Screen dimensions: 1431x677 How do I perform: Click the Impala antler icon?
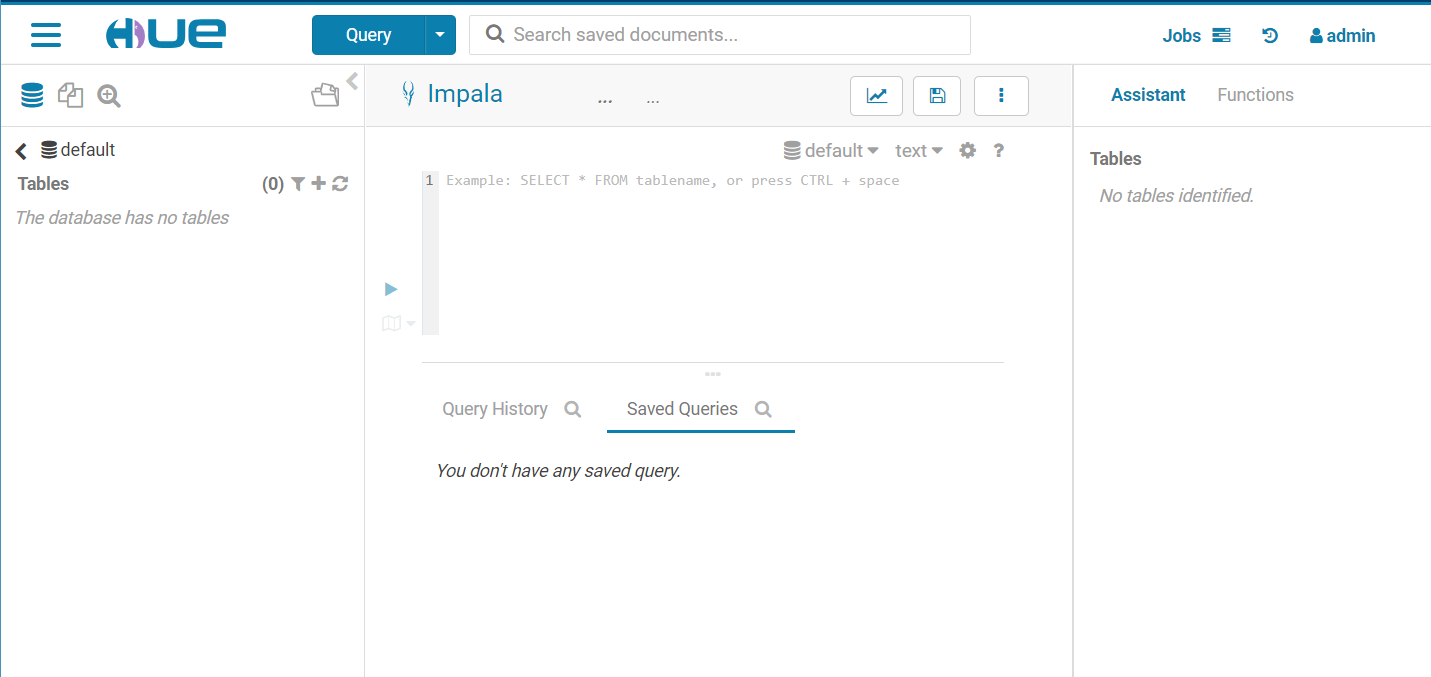pos(408,95)
